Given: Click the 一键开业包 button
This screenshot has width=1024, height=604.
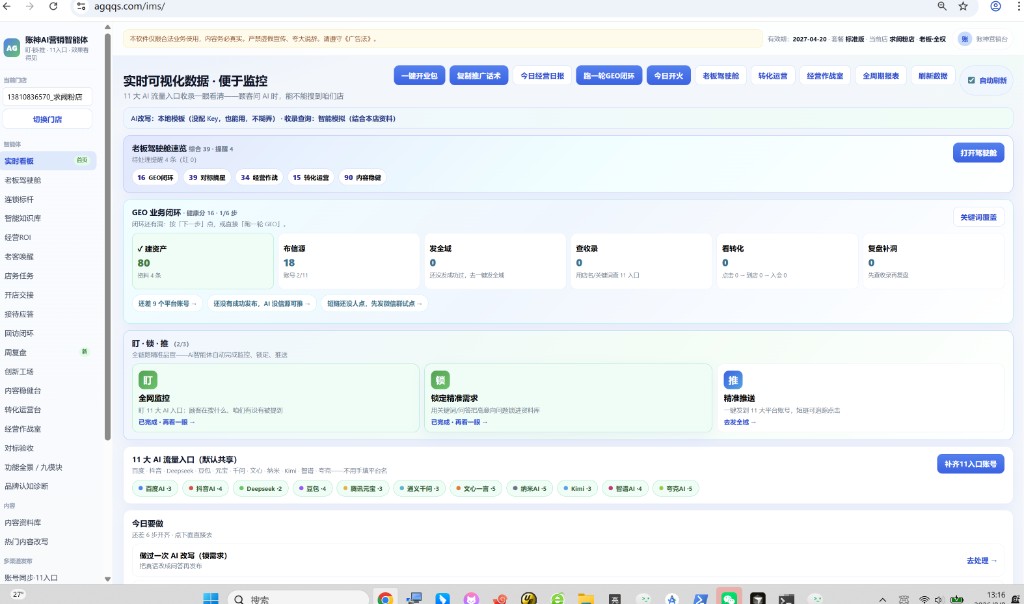Looking at the screenshot, I should [419, 76].
